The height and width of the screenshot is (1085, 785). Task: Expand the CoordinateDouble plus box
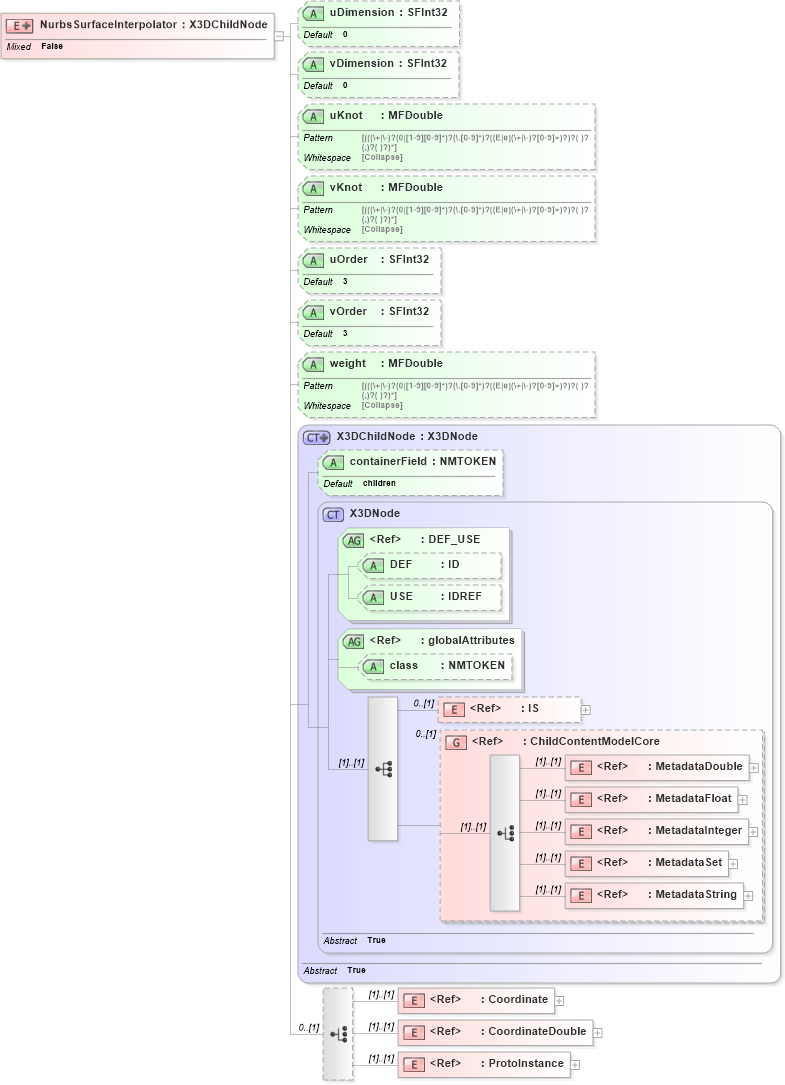click(x=597, y=1033)
